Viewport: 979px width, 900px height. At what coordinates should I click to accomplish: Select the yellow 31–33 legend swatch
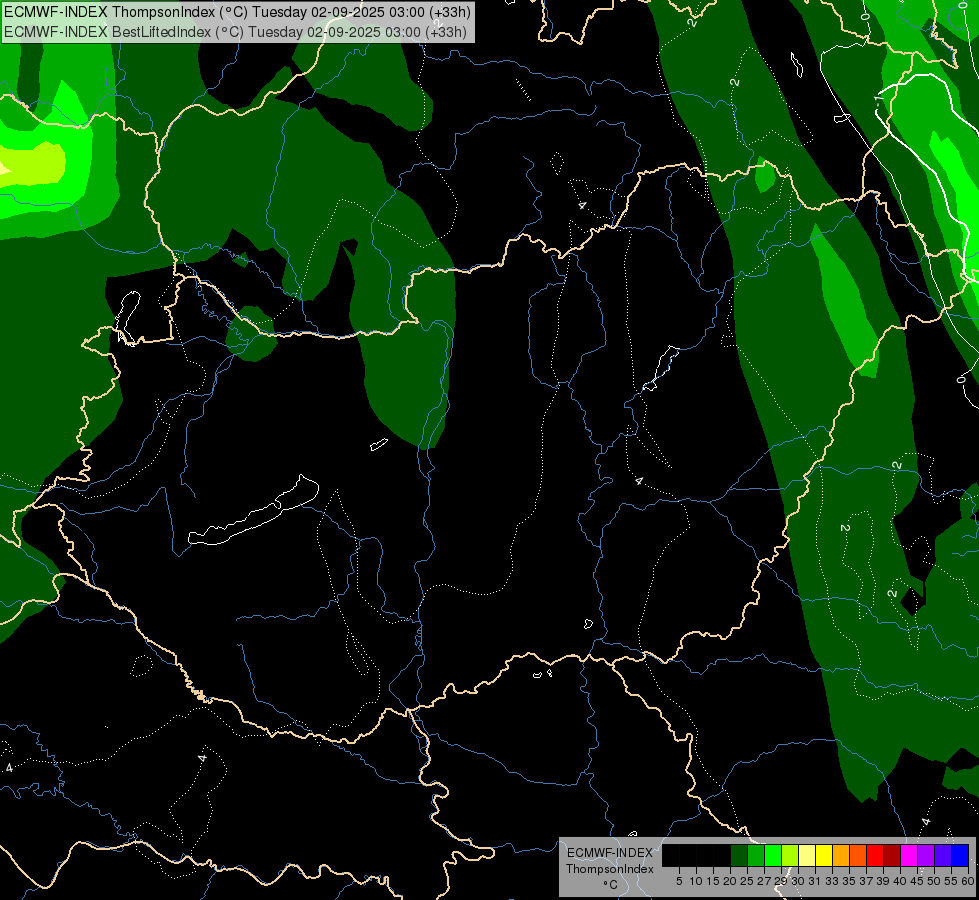tap(824, 855)
